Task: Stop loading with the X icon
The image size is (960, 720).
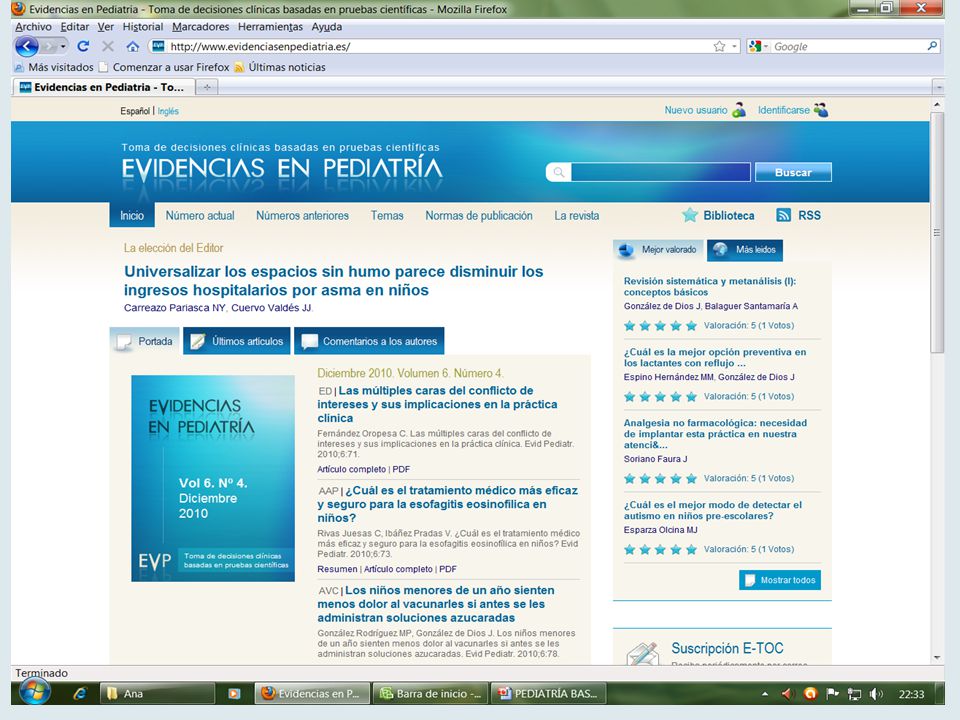Action: (108, 46)
